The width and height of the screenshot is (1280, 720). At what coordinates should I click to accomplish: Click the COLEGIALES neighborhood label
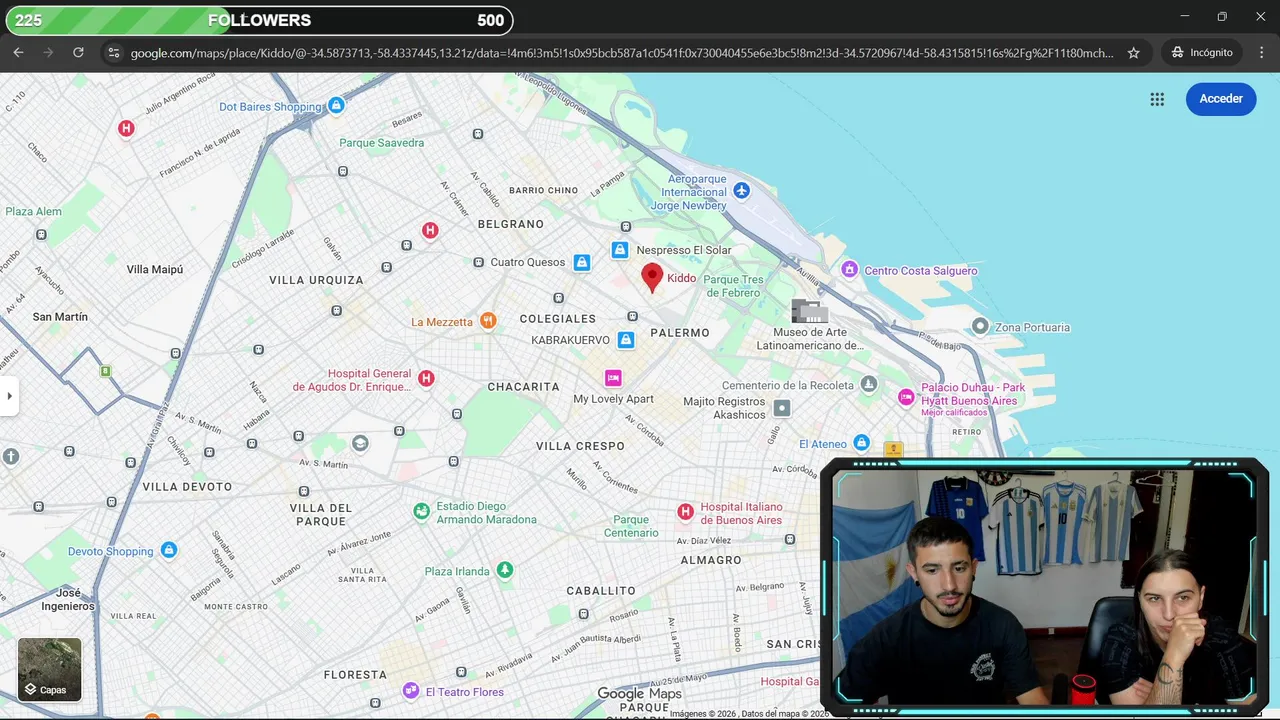pos(558,319)
